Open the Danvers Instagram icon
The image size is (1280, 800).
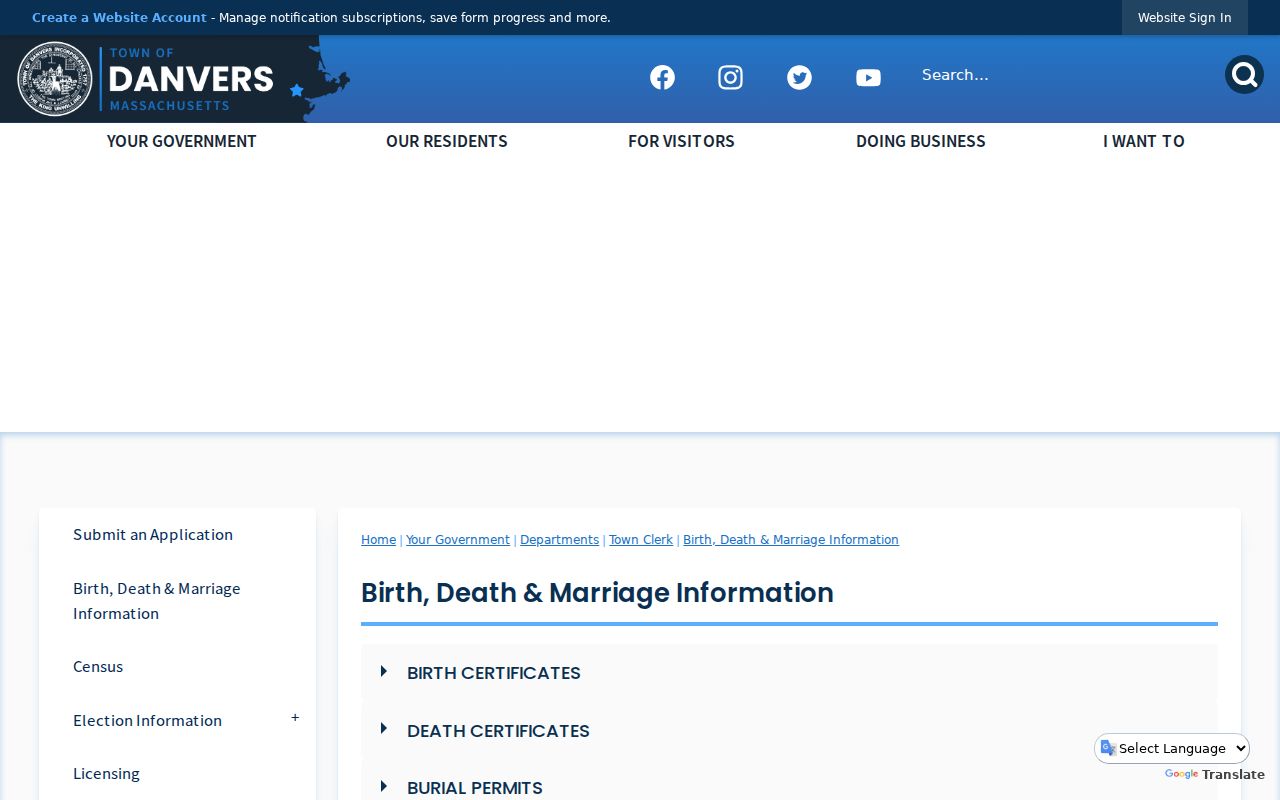tap(730, 77)
